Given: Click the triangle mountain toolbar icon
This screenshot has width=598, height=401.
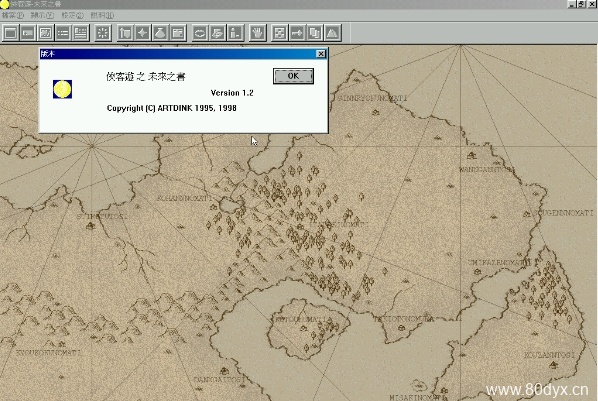Looking at the screenshot, I should [x=332, y=33].
